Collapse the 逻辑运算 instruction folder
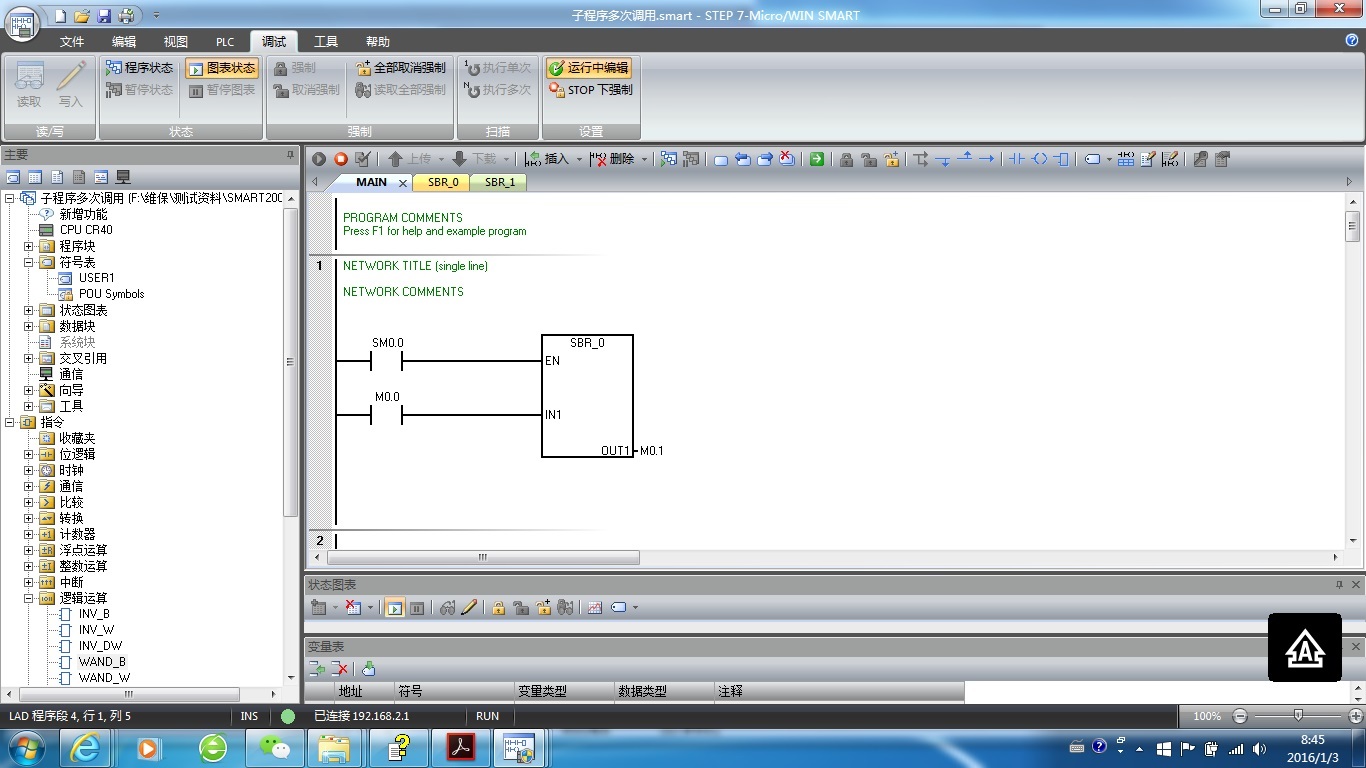 pos(29,598)
